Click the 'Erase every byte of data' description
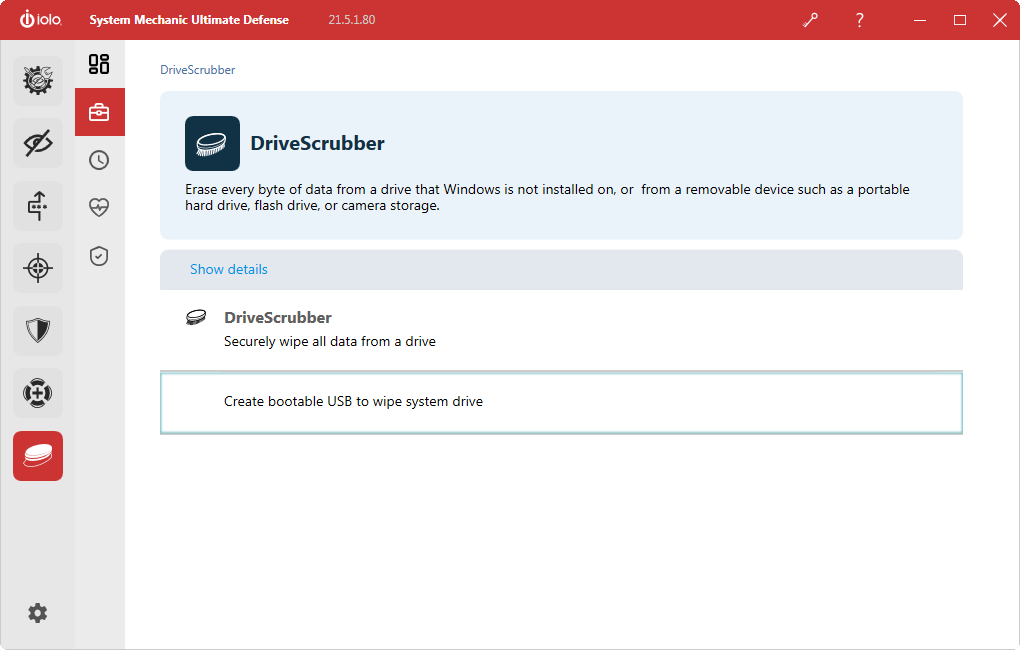 (x=547, y=197)
